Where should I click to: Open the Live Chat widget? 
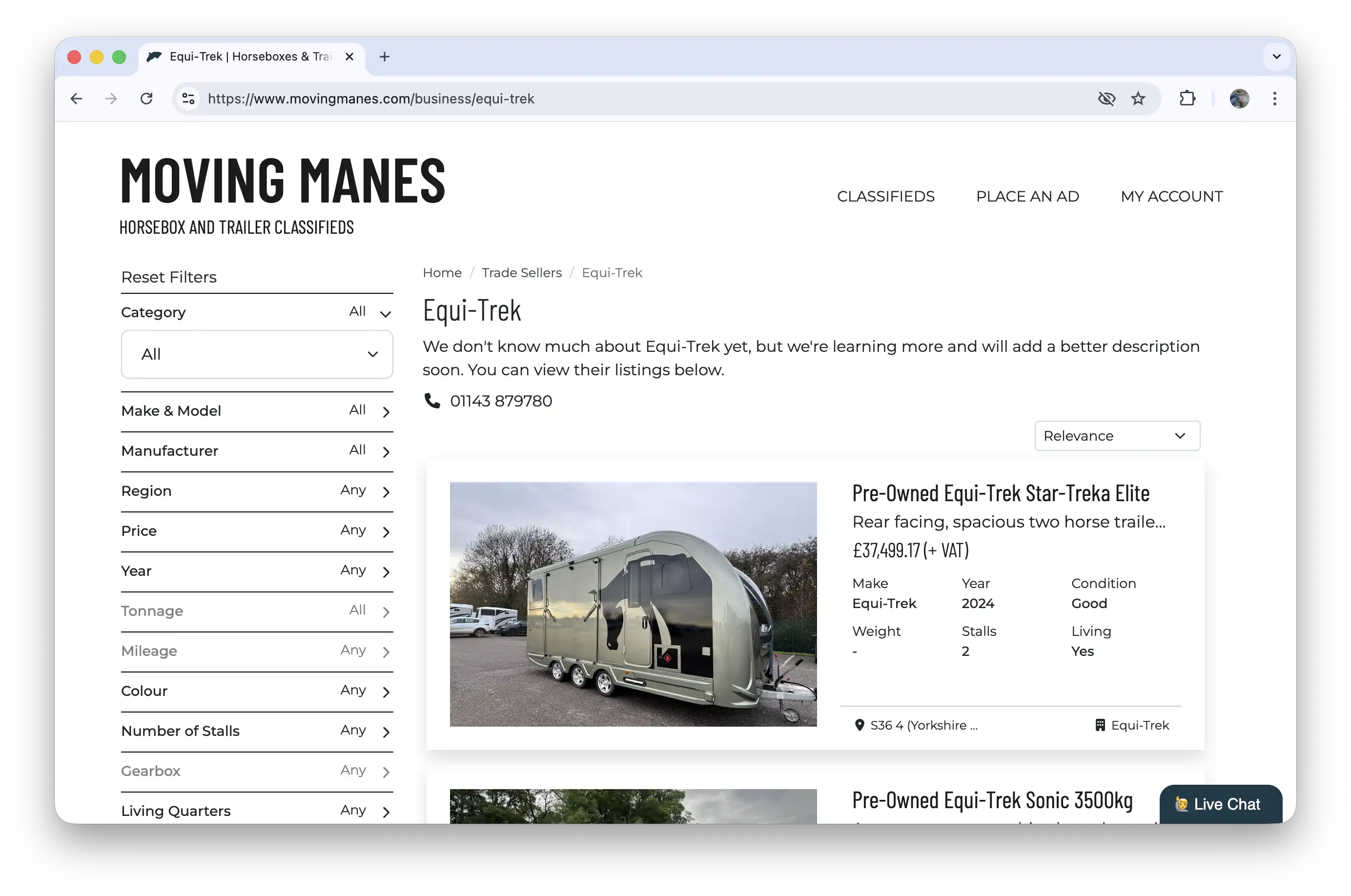[x=1220, y=804]
